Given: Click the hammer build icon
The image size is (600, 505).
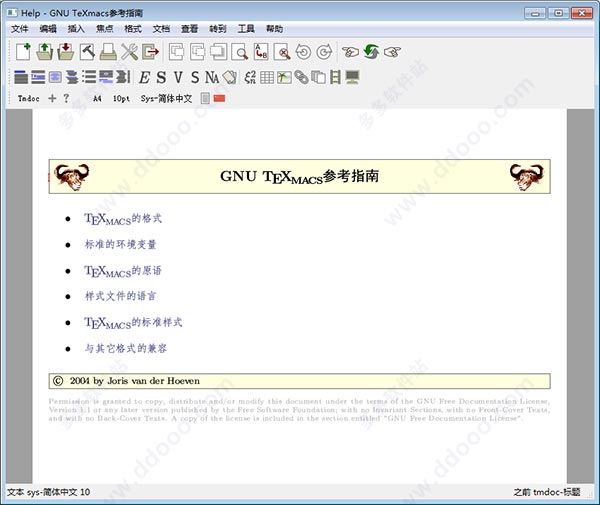Looking at the screenshot, I should [87, 52].
